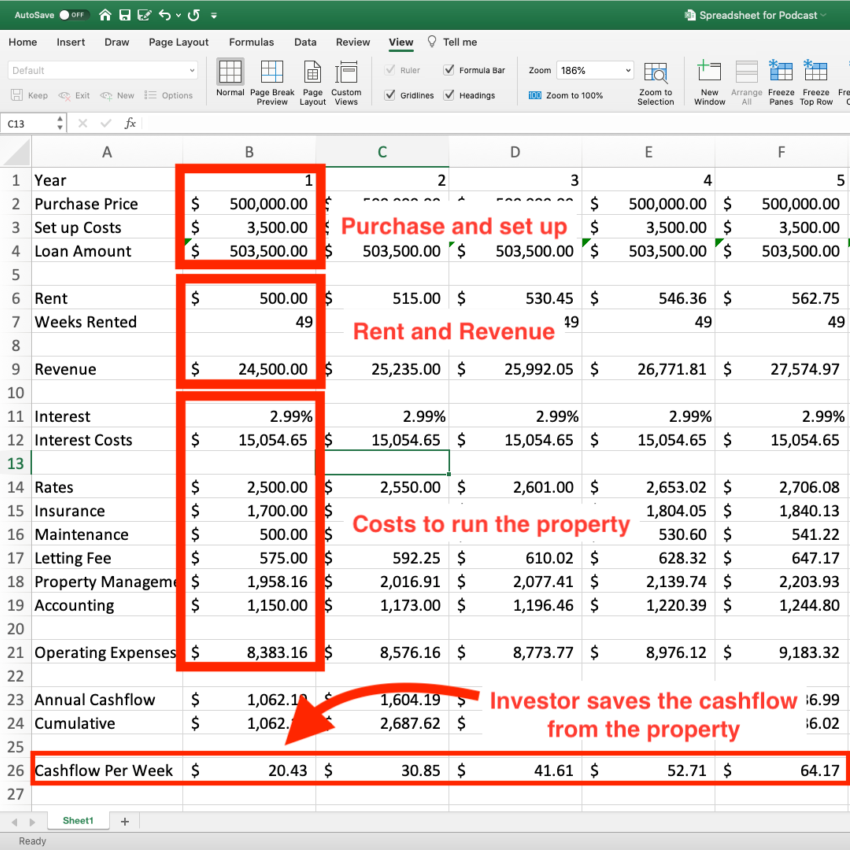The image size is (850, 850).
Task: Open the Spreadsheet for Podcast title dropdown
Action: pyautogui.click(x=825, y=15)
